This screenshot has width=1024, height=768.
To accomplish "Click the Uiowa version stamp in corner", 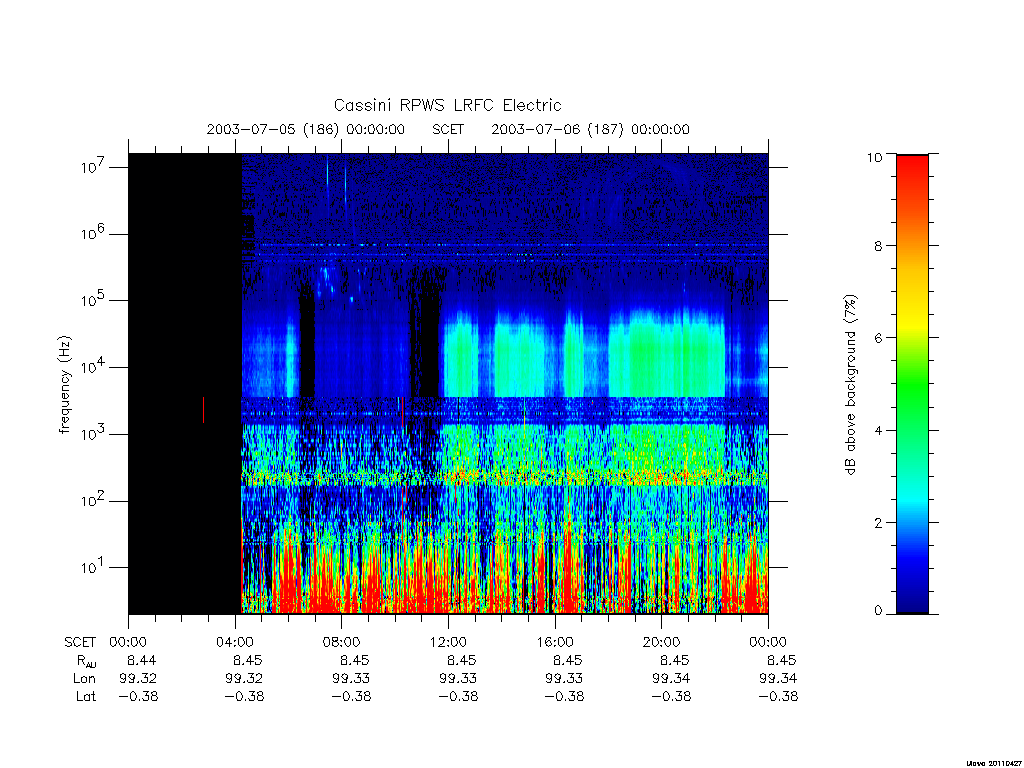I will (995, 763).
